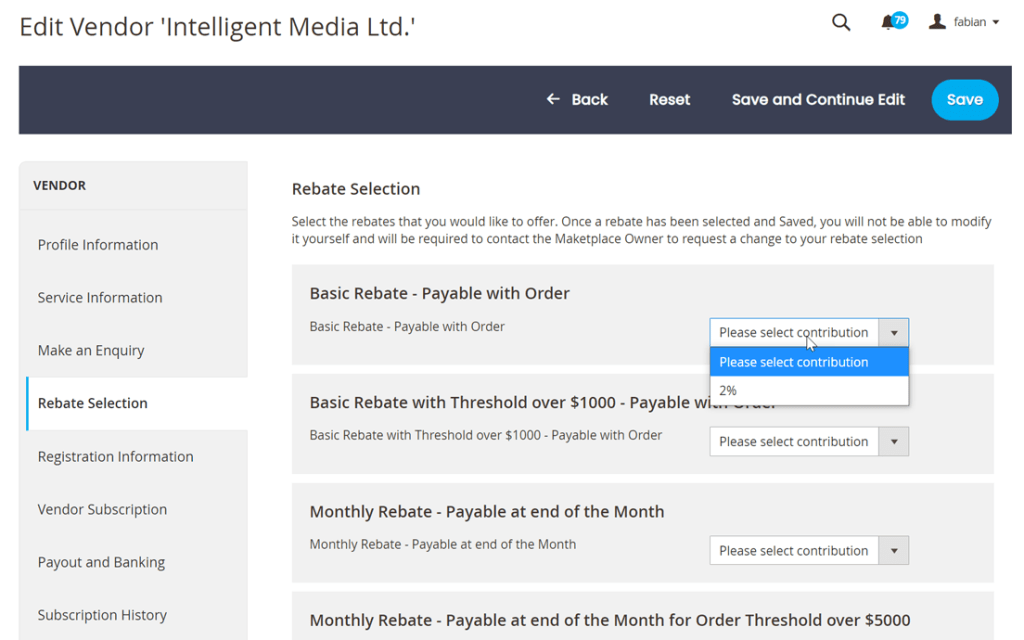1024x640 pixels.
Task: Select the 2% contribution option
Action: pos(809,391)
